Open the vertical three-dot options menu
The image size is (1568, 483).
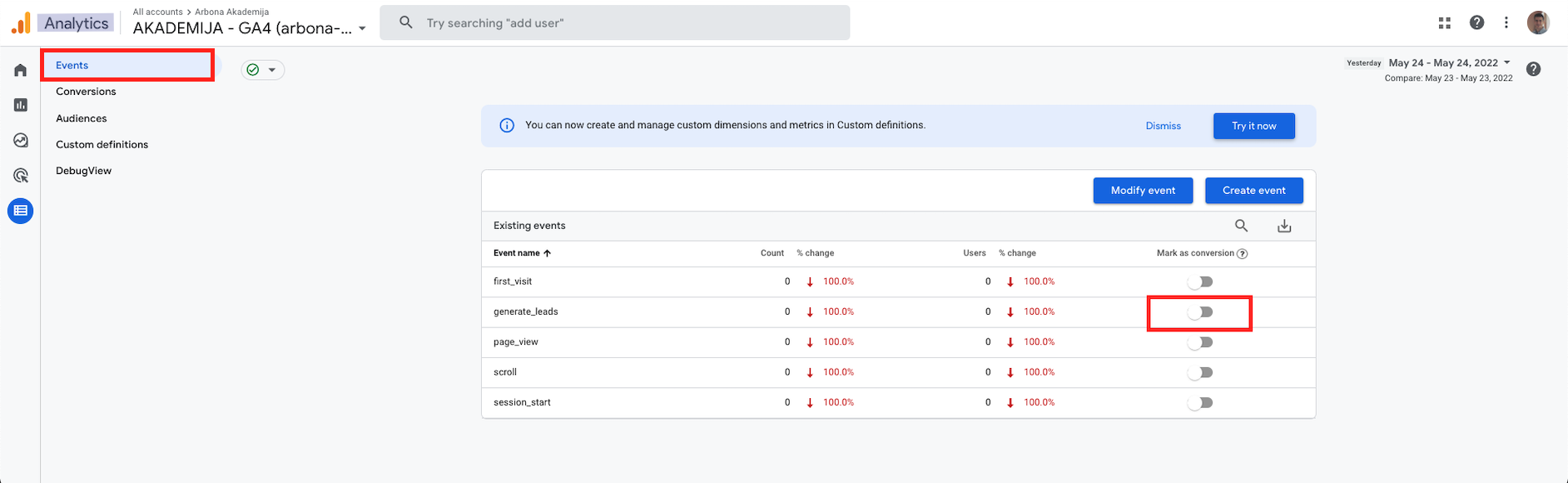click(1506, 23)
